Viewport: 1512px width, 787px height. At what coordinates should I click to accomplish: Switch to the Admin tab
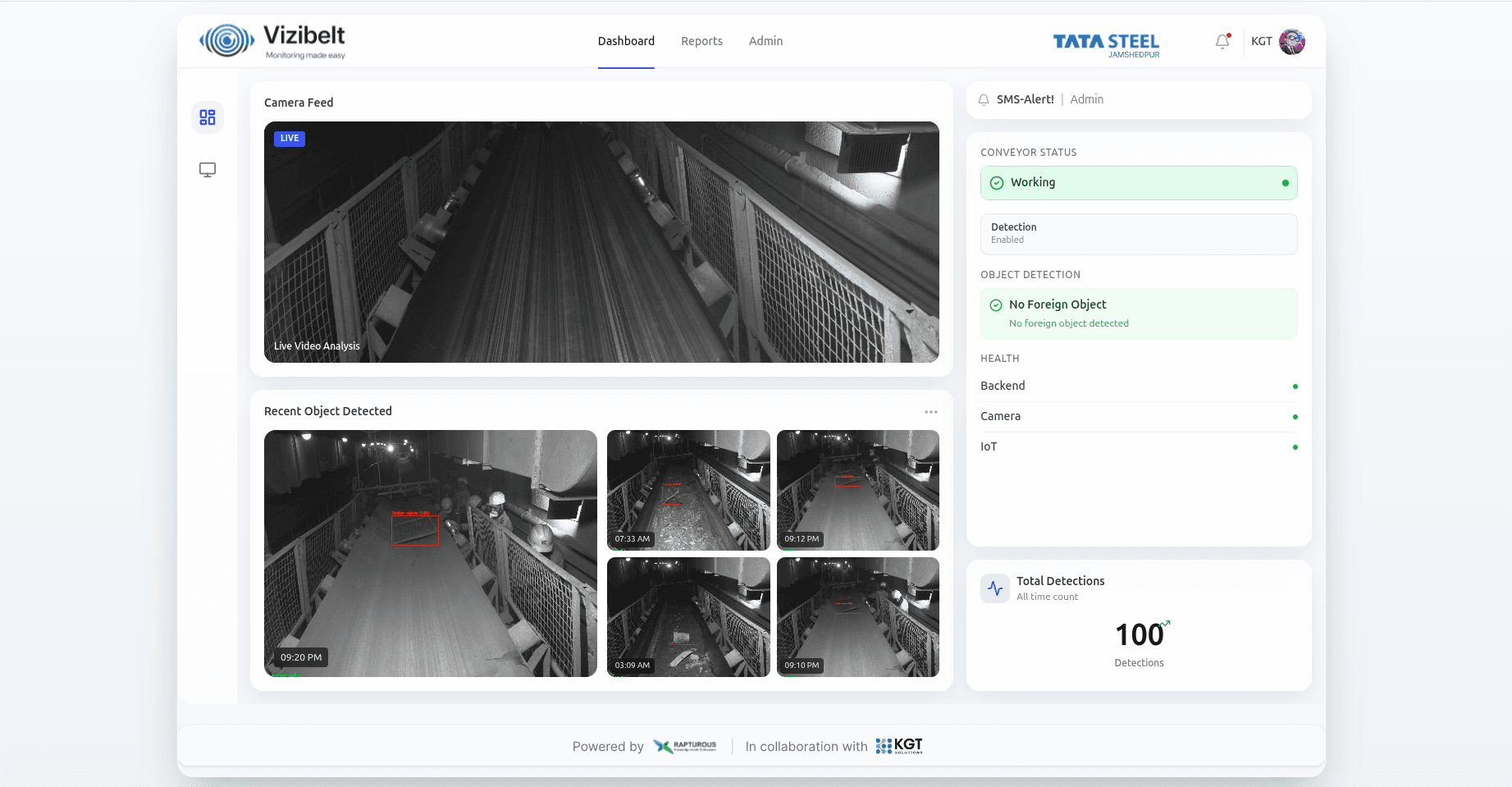[x=765, y=41]
